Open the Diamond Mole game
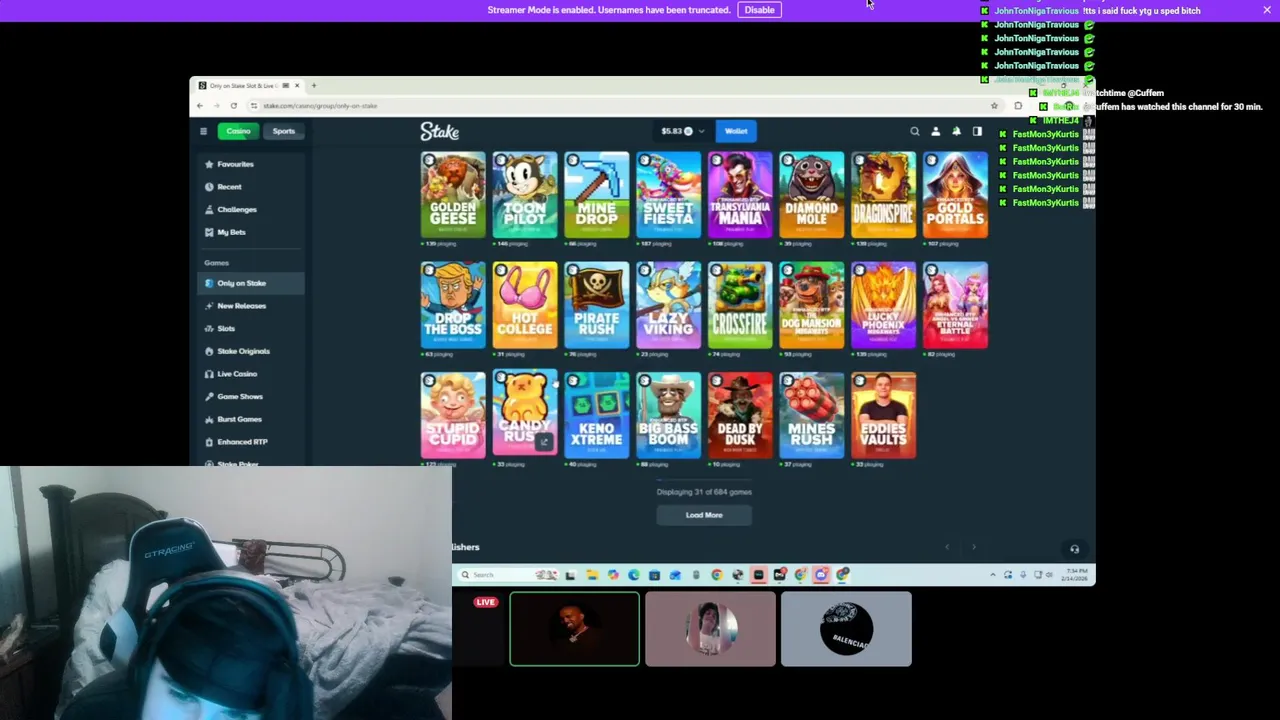The height and width of the screenshot is (720, 1280). (x=812, y=195)
